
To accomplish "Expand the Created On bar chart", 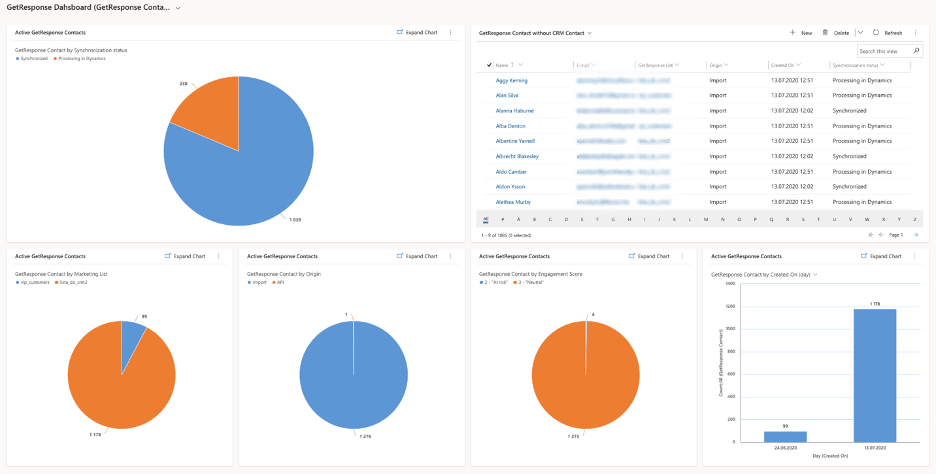I will 881,256.
